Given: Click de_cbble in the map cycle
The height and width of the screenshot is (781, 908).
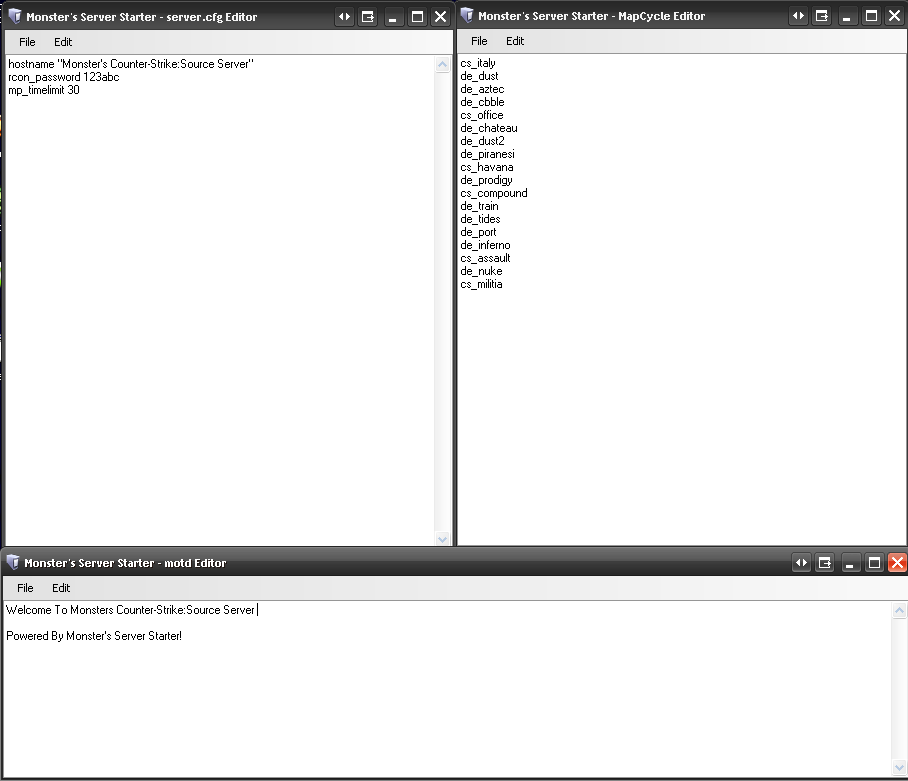Looking at the screenshot, I should (482, 102).
